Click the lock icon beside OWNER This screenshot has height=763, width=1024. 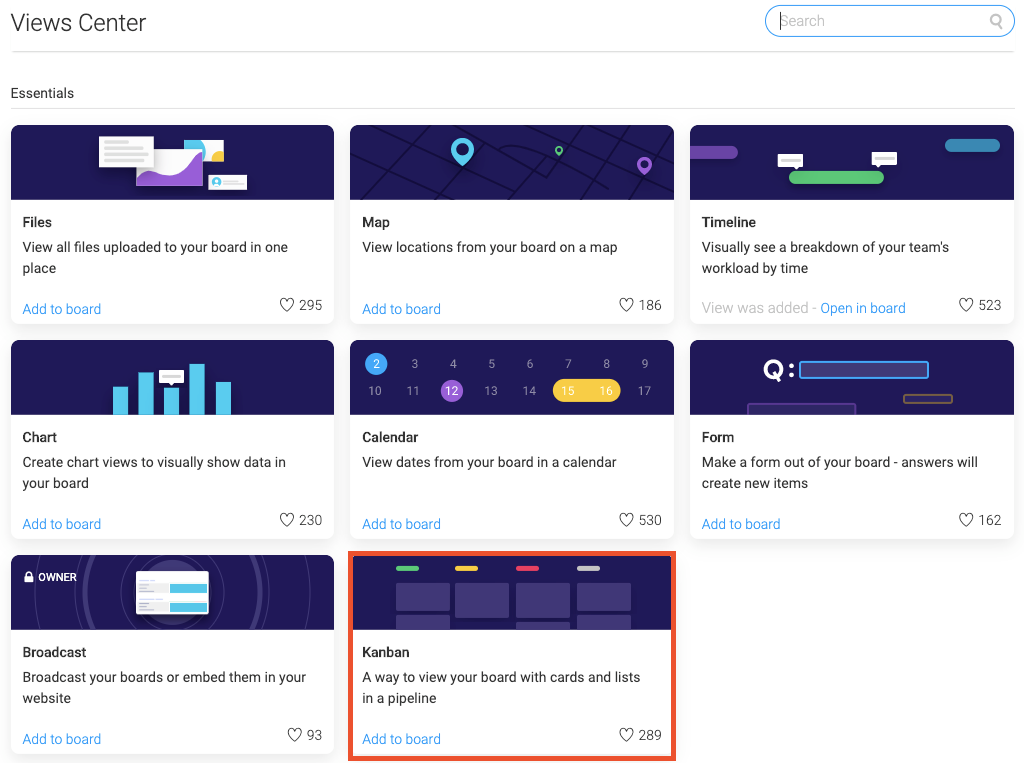click(29, 577)
